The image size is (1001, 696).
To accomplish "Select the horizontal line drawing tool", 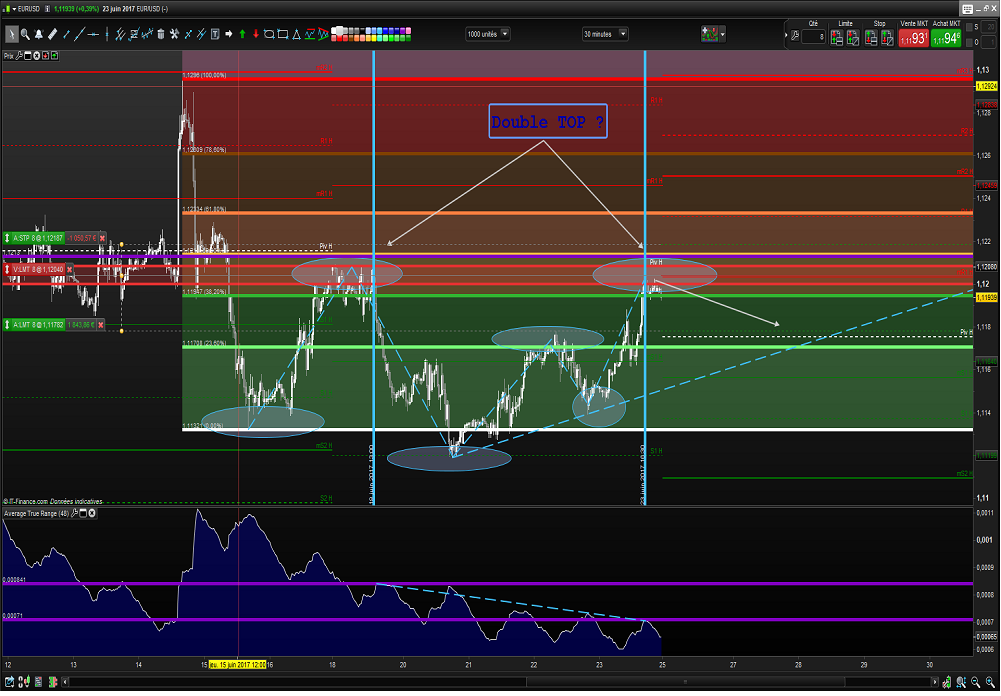I will click(x=93, y=34).
